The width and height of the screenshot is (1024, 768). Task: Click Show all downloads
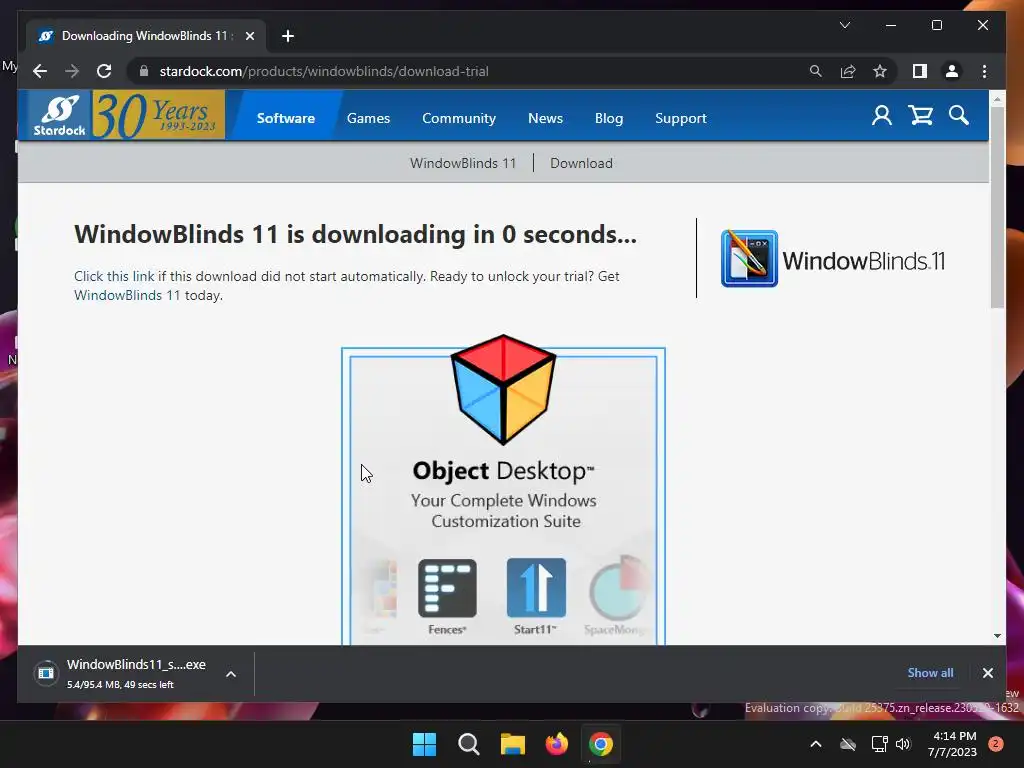[x=930, y=673]
